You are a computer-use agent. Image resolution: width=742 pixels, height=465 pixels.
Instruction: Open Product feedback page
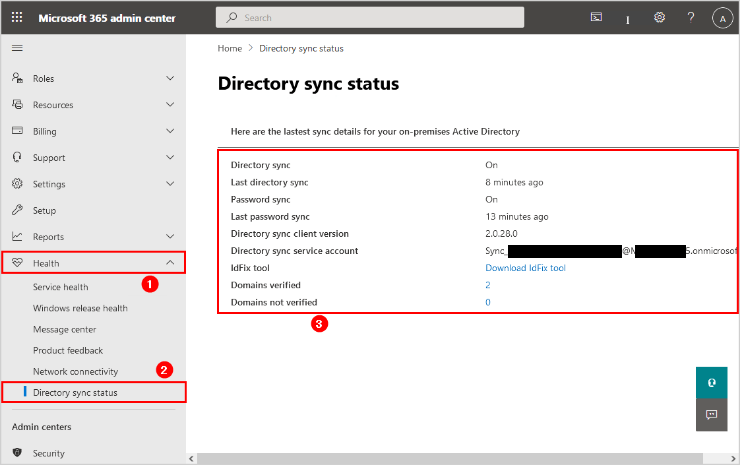tap(68, 351)
